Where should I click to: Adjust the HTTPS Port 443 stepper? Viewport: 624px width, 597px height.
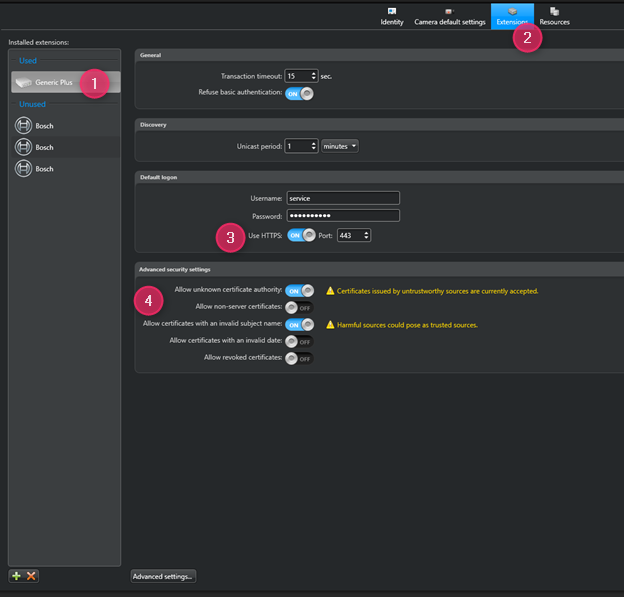point(366,235)
